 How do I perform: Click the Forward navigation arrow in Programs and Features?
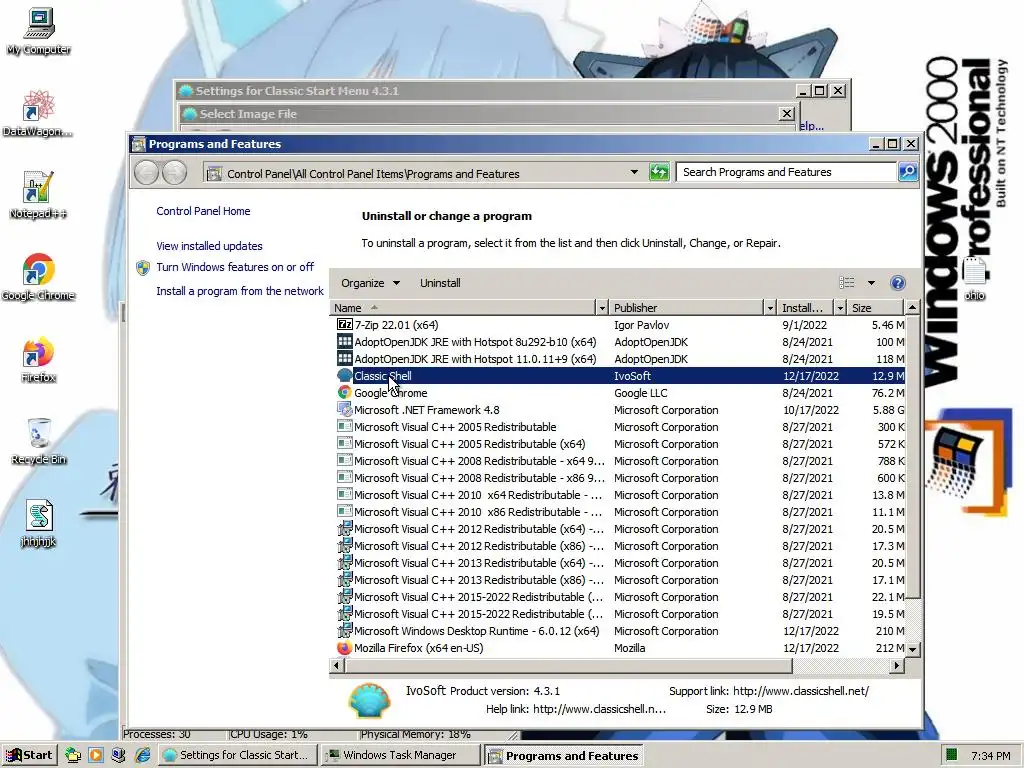click(x=174, y=173)
